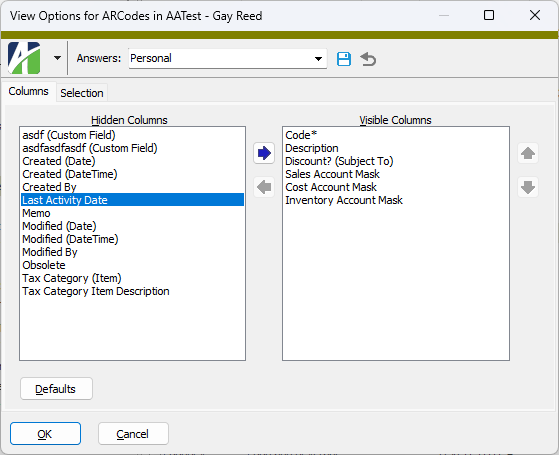Select Memo in Hidden Columns
This screenshot has width=559, height=455.
[x=132, y=213]
